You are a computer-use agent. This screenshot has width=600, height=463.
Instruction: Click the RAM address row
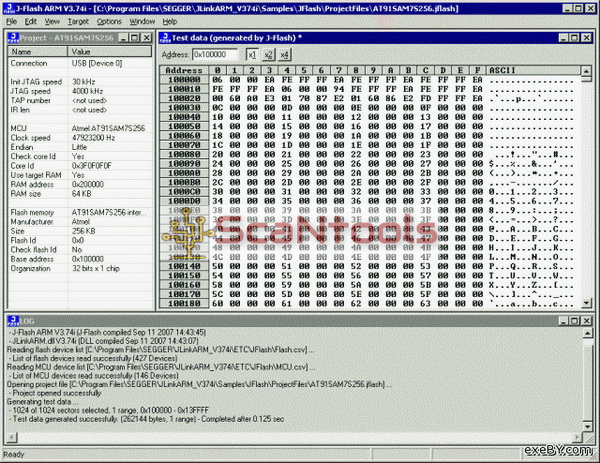(x=80, y=184)
